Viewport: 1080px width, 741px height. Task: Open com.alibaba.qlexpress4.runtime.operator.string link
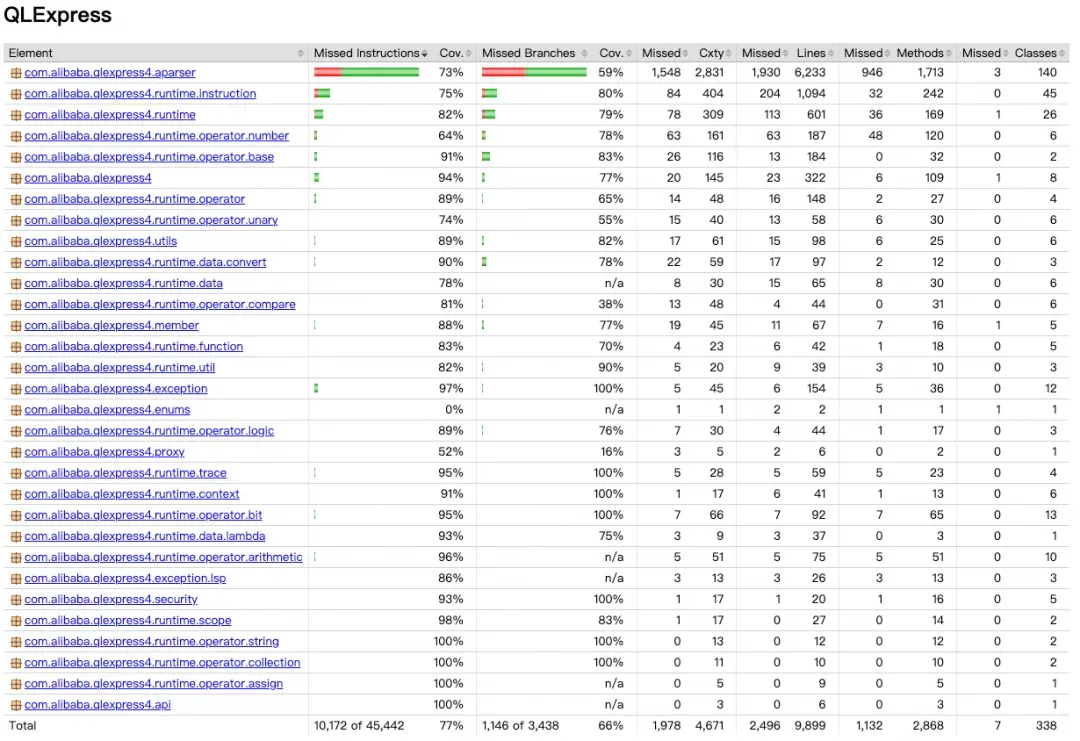(x=152, y=642)
